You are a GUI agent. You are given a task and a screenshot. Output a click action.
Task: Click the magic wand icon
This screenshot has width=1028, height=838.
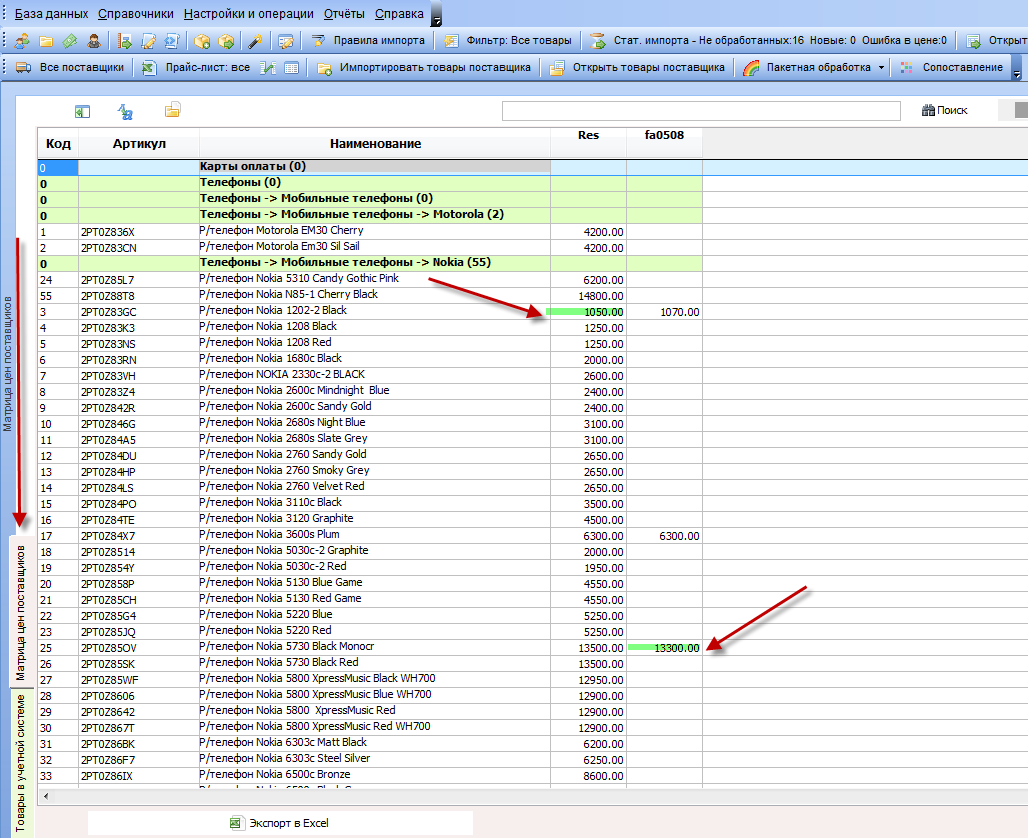click(x=255, y=41)
